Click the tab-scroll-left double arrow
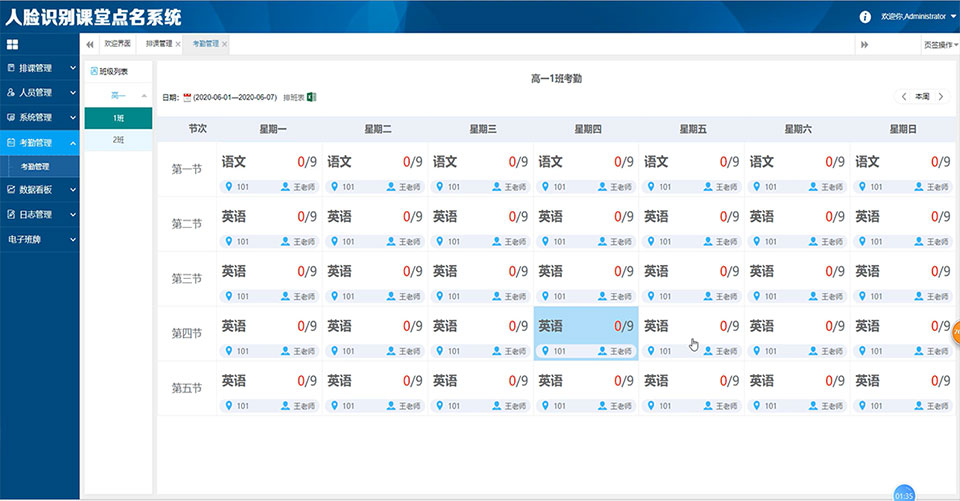Screen dimensions: 960x501 (90, 44)
